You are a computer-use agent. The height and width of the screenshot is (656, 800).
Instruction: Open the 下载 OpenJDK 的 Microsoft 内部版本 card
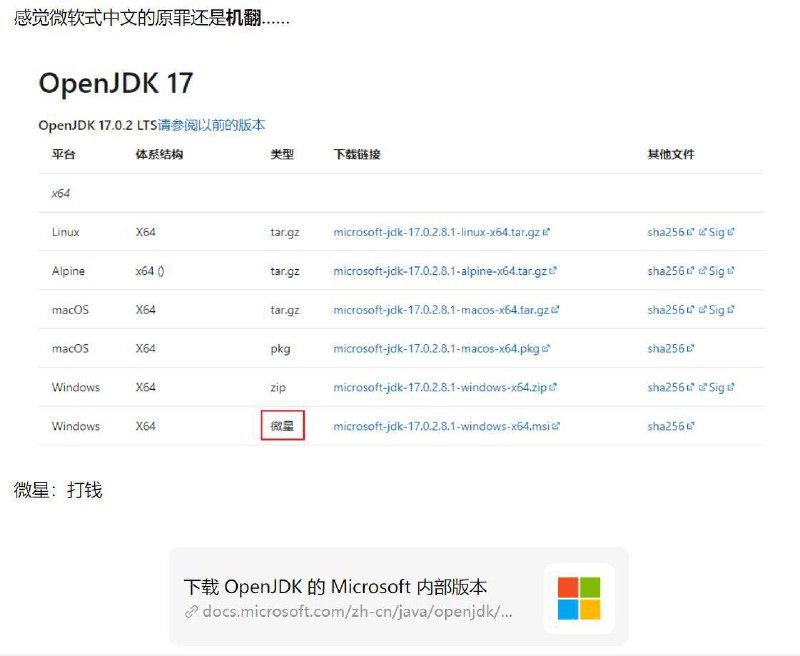(399, 597)
